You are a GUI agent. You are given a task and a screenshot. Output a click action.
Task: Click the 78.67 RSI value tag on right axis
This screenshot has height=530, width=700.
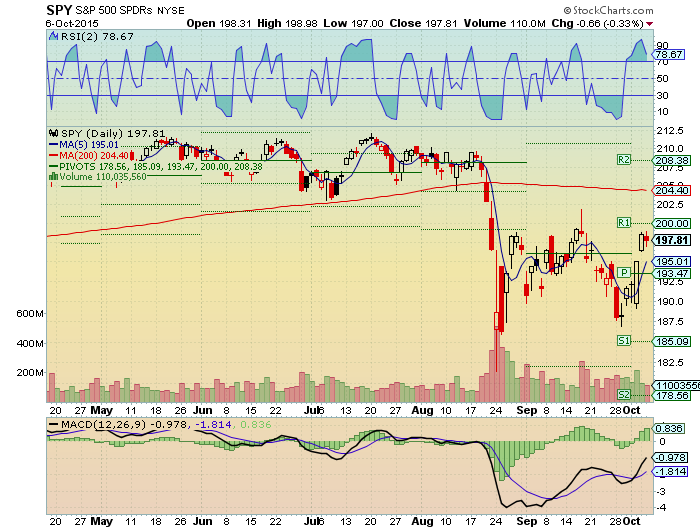[668, 54]
